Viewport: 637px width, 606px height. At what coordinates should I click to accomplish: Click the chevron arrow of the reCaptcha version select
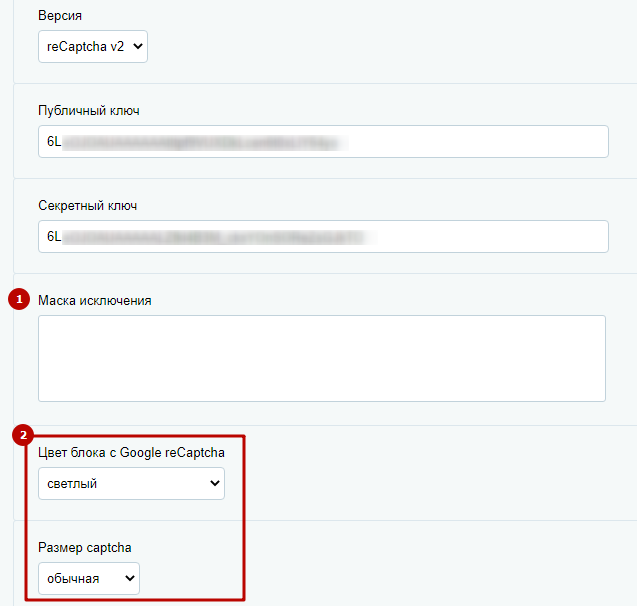tap(138, 46)
